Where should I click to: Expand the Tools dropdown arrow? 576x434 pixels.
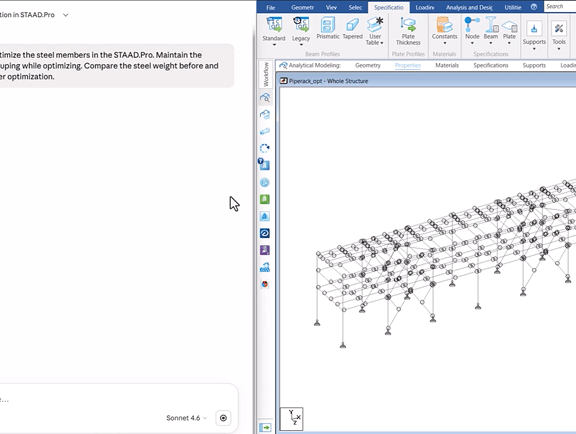(x=559, y=49)
